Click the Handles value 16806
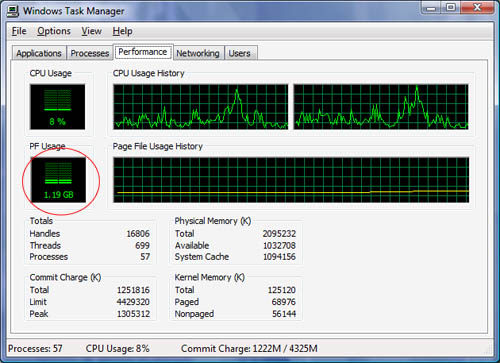Viewport: 500px width, 363px height. pos(138,234)
